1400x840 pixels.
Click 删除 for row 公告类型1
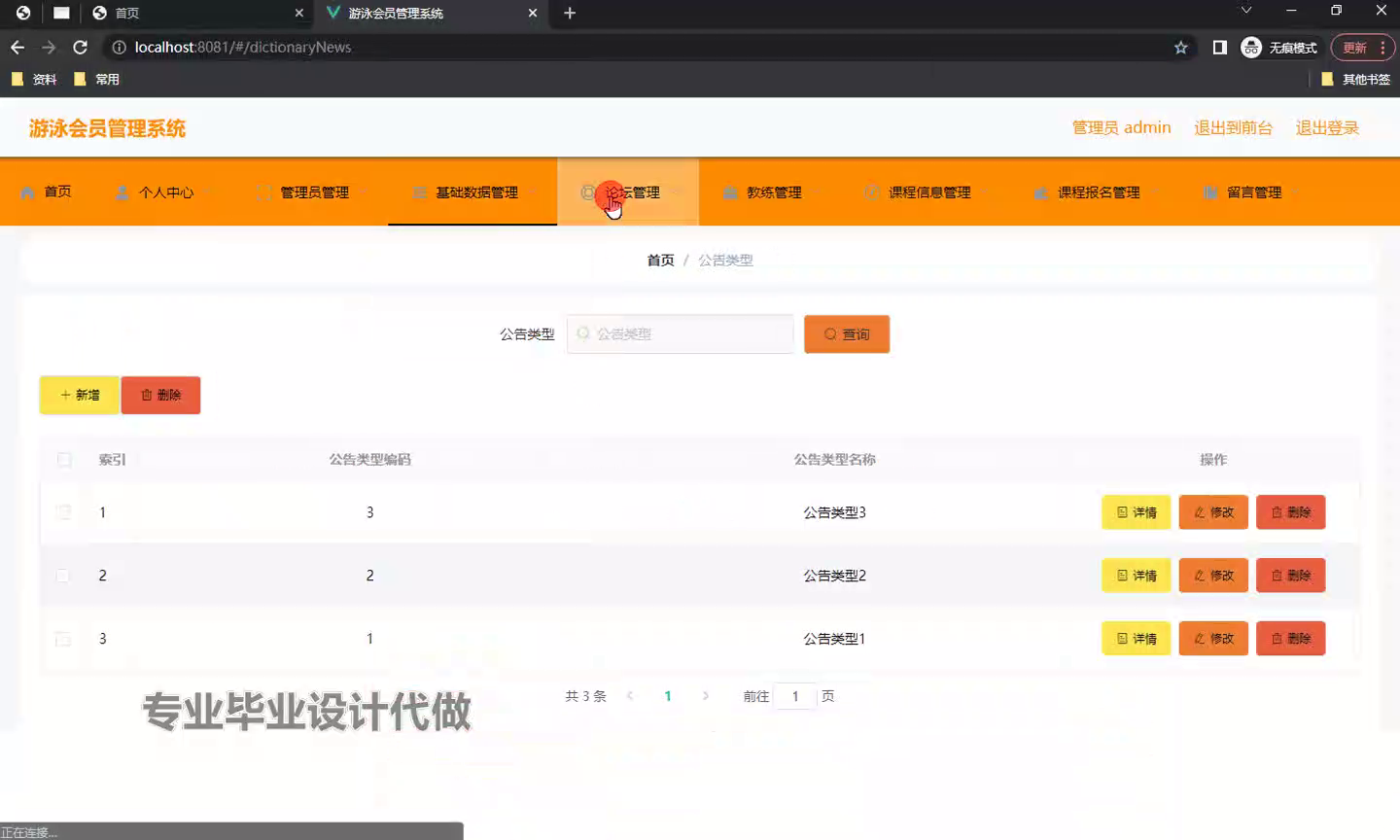coord(1291,639)
